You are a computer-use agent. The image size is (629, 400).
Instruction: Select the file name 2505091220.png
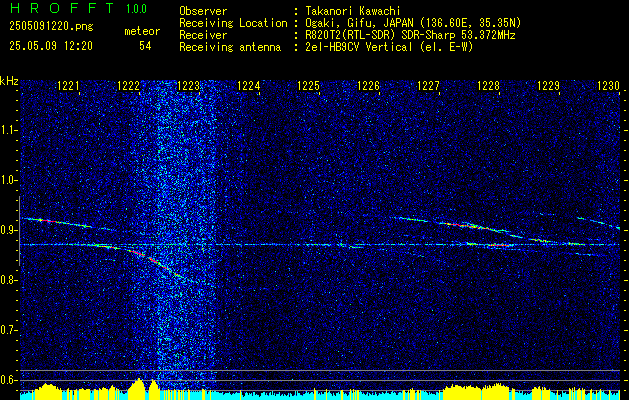[51, 27]
